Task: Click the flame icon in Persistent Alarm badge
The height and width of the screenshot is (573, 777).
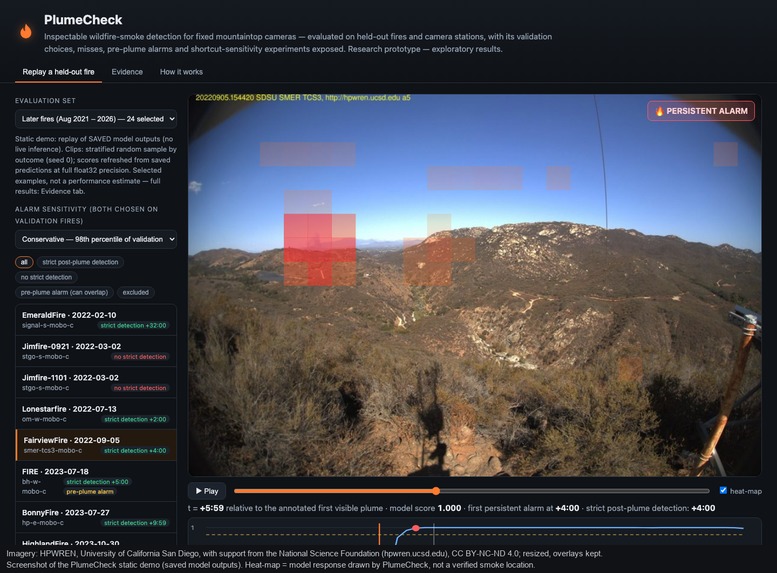Action: 659,112
